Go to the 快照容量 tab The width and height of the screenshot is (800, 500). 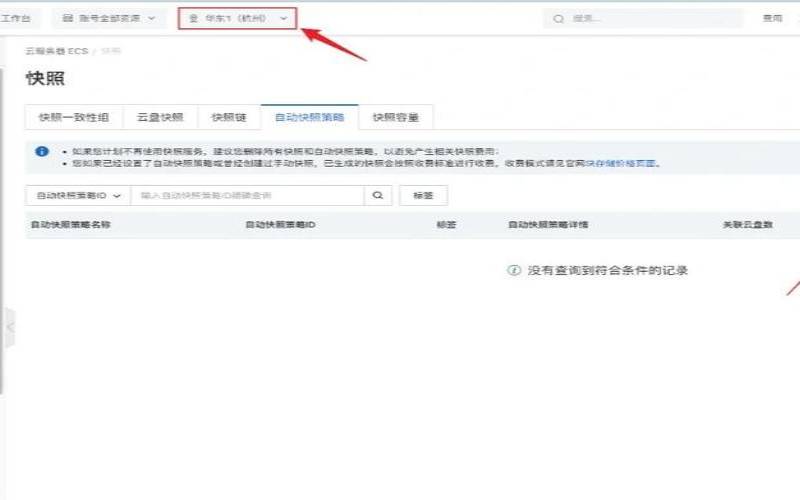(x=396, y=117)
